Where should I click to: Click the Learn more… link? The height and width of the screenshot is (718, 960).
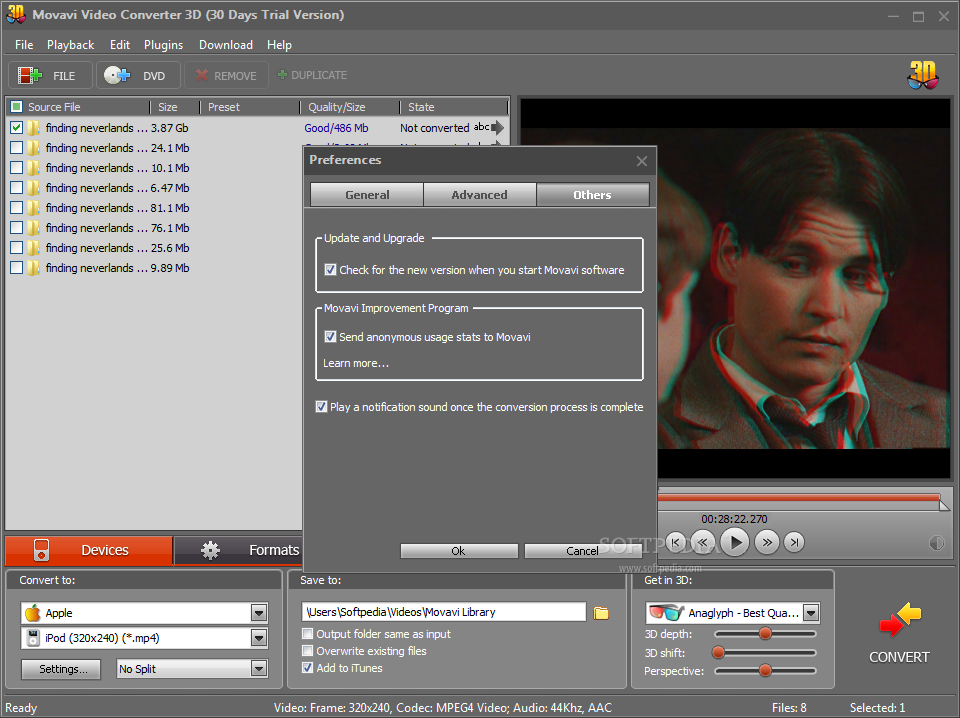(x=356, y=363)
